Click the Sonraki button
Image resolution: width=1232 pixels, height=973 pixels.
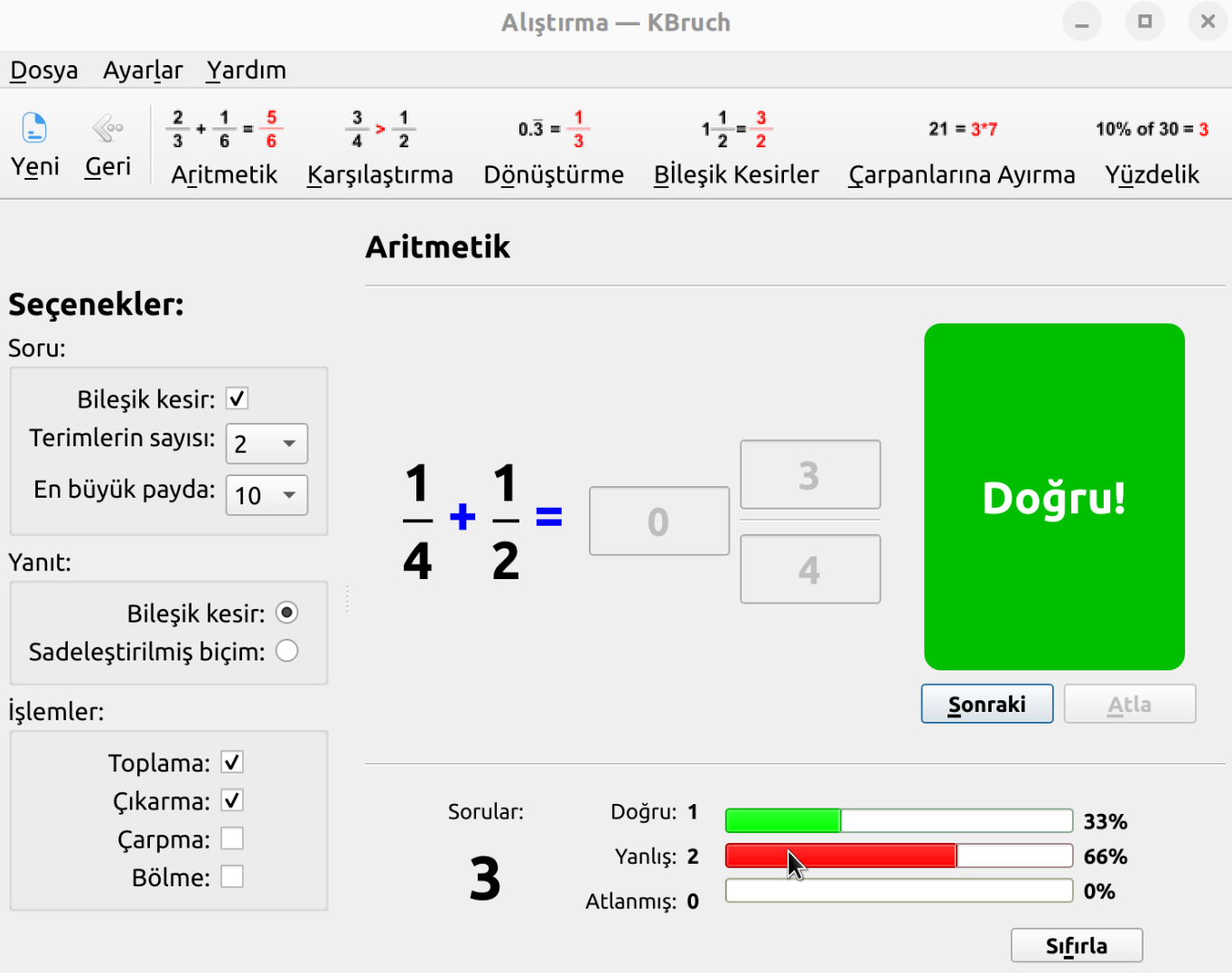[x=986, y=703]
